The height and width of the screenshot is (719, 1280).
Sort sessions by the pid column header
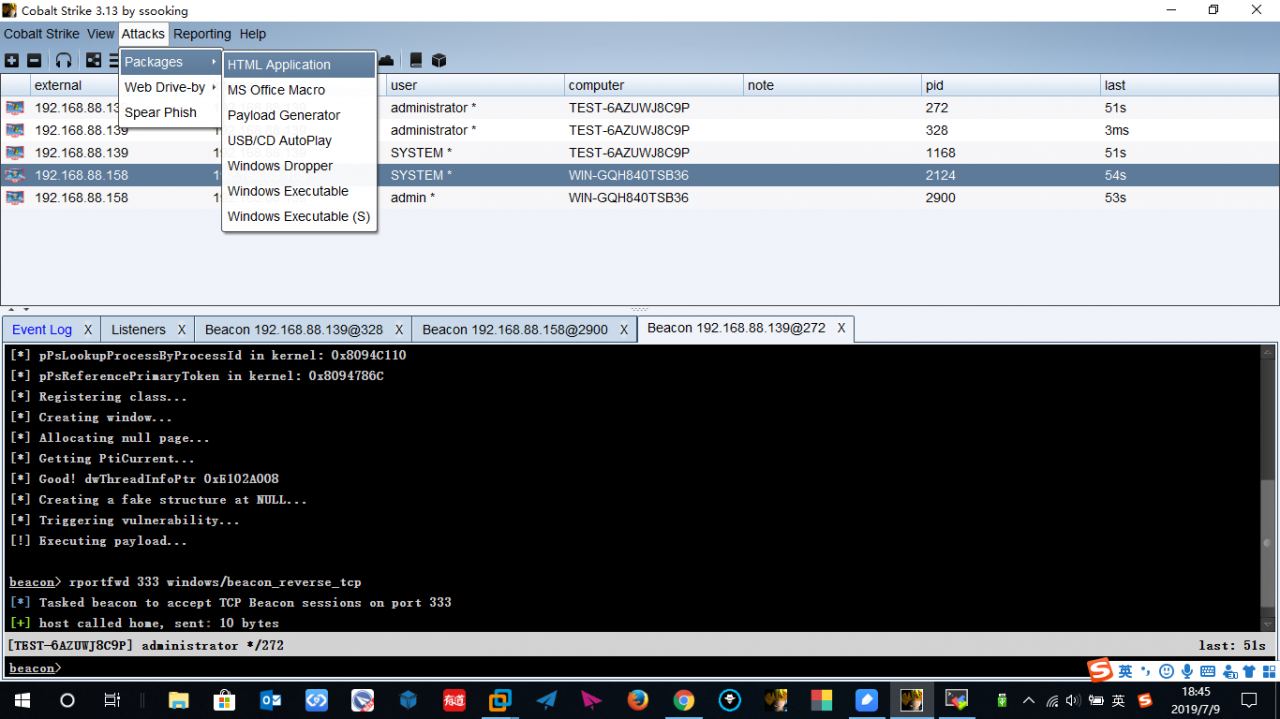pos(1010,85)
